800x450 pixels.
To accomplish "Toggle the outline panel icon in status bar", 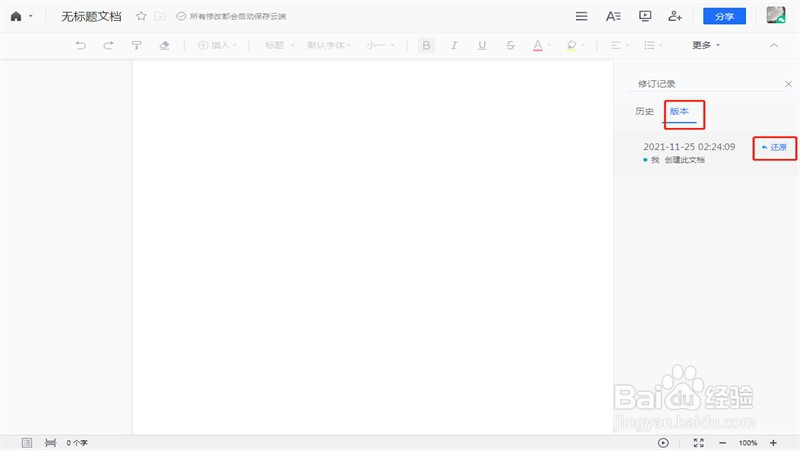I will click(x=27, y=443).
